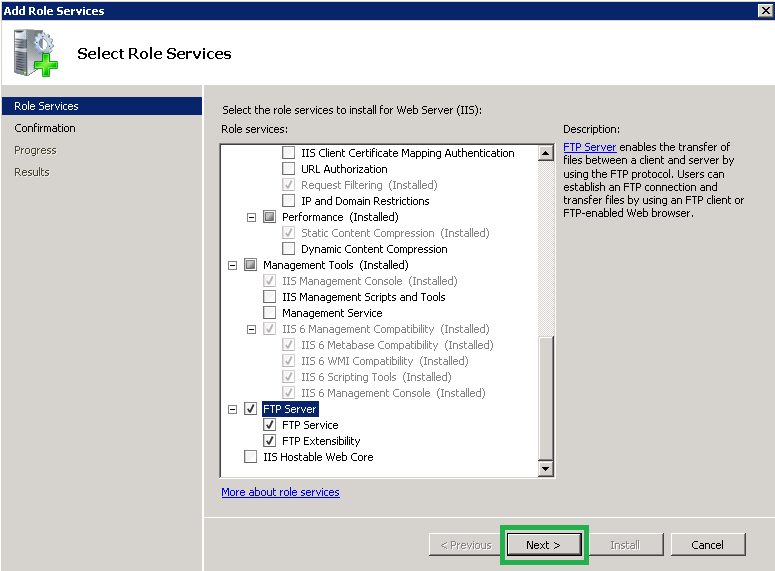Toggle IIS 6 WMI Compatibility checkbox
This screenshot has height=571, width=775.
289,361
